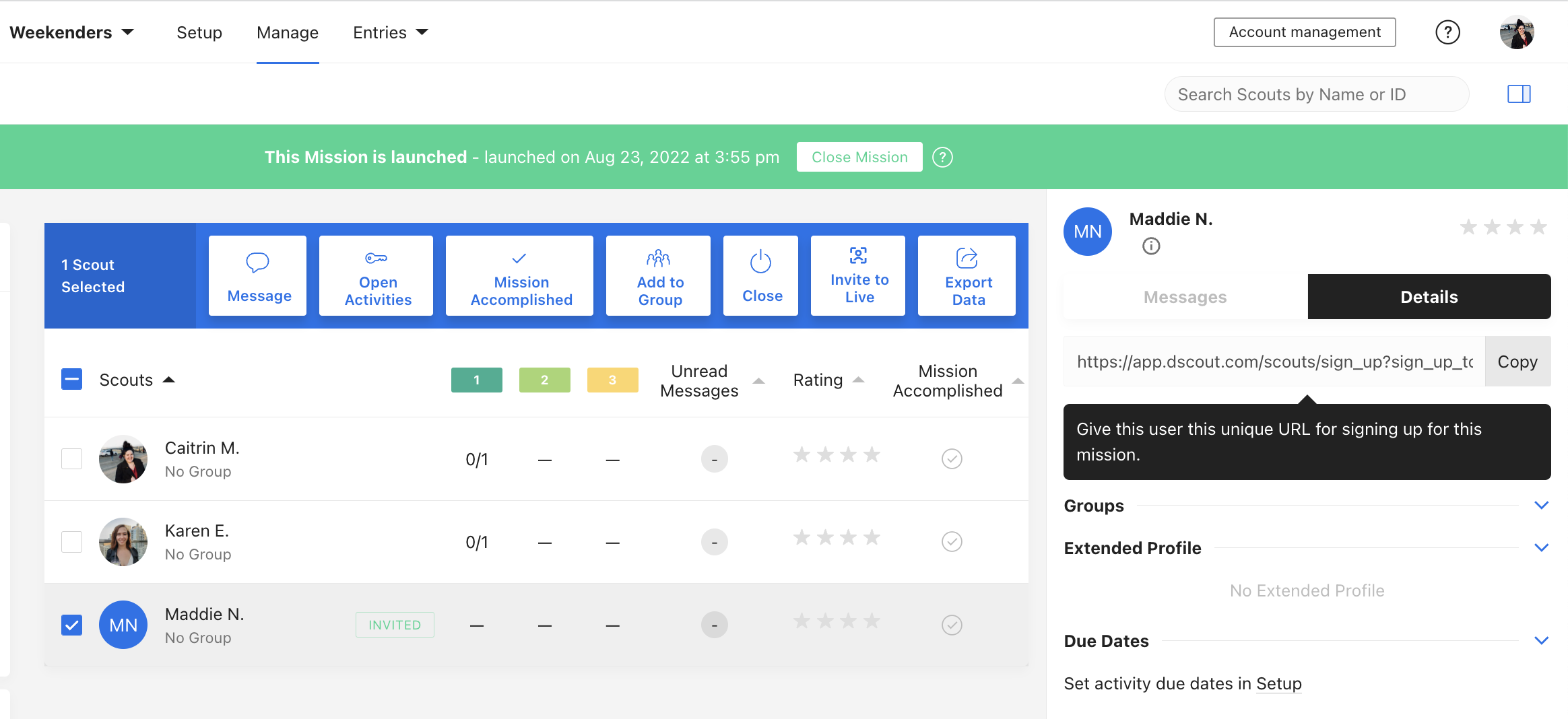Click Maddie N. unread messages badge
The width and height of the screenshot is (1568, 719).
pyautogui.click(x=715, y=625)
